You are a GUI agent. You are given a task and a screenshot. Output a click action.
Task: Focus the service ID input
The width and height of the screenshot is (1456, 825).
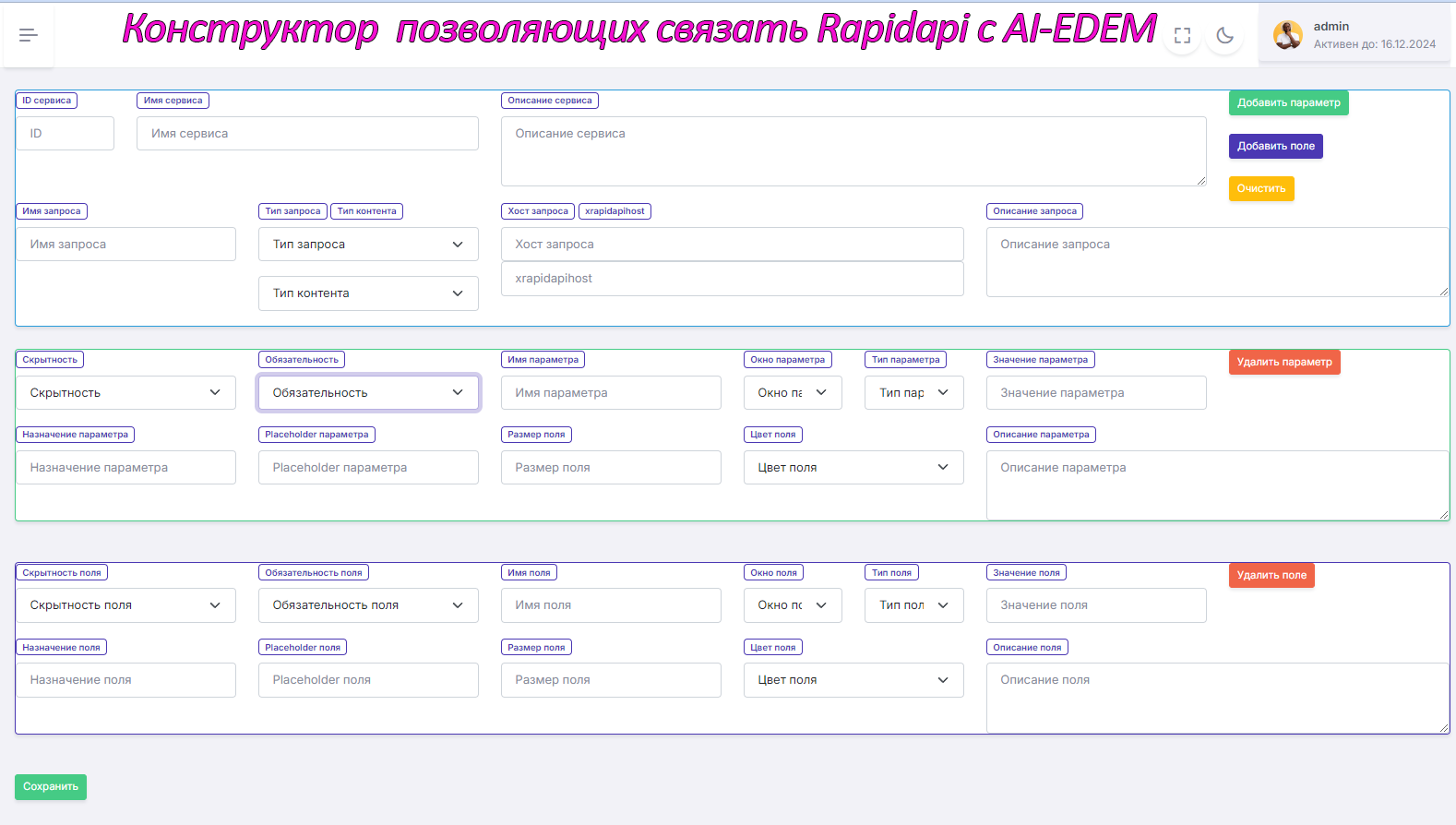[65, 134]
